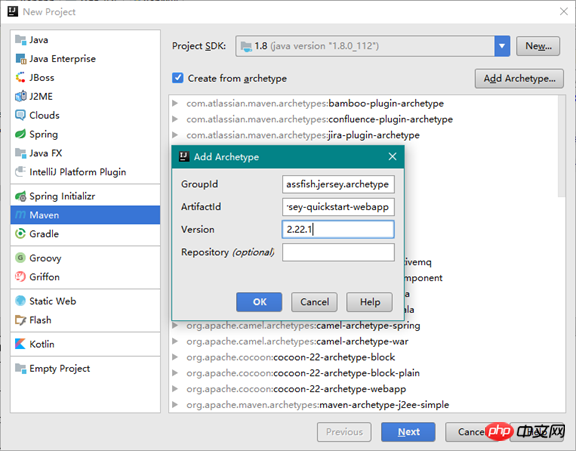Viewport: 576px width, 451px height.
Task: Open the Project SDK dropdown arrow
Action: tap(502, 46)
